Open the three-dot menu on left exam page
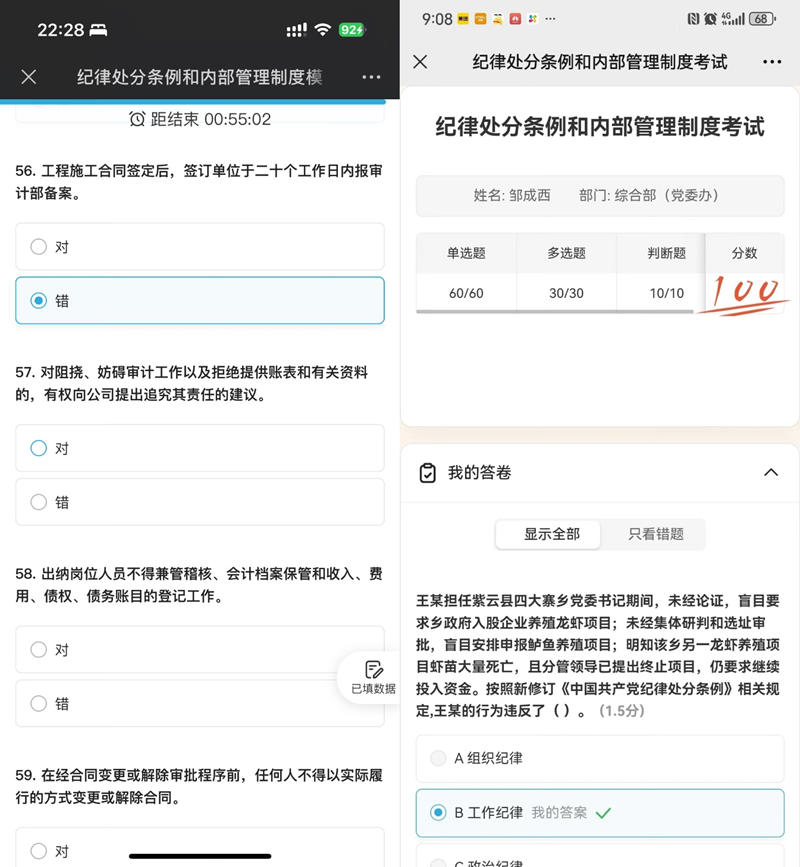Image resolution: width=800 pixels, height=867 pixels. (371, 77)
